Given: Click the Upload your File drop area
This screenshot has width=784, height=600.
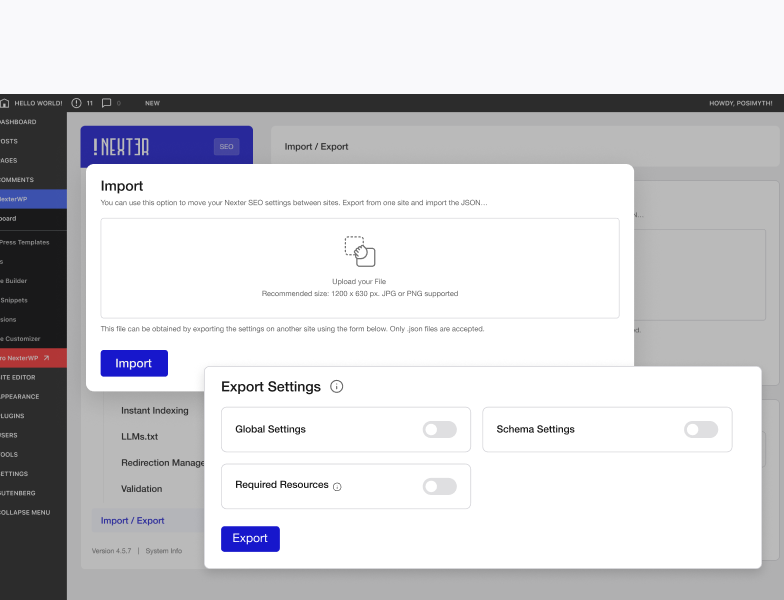Looking at the screenshot, I should (360, 268).
